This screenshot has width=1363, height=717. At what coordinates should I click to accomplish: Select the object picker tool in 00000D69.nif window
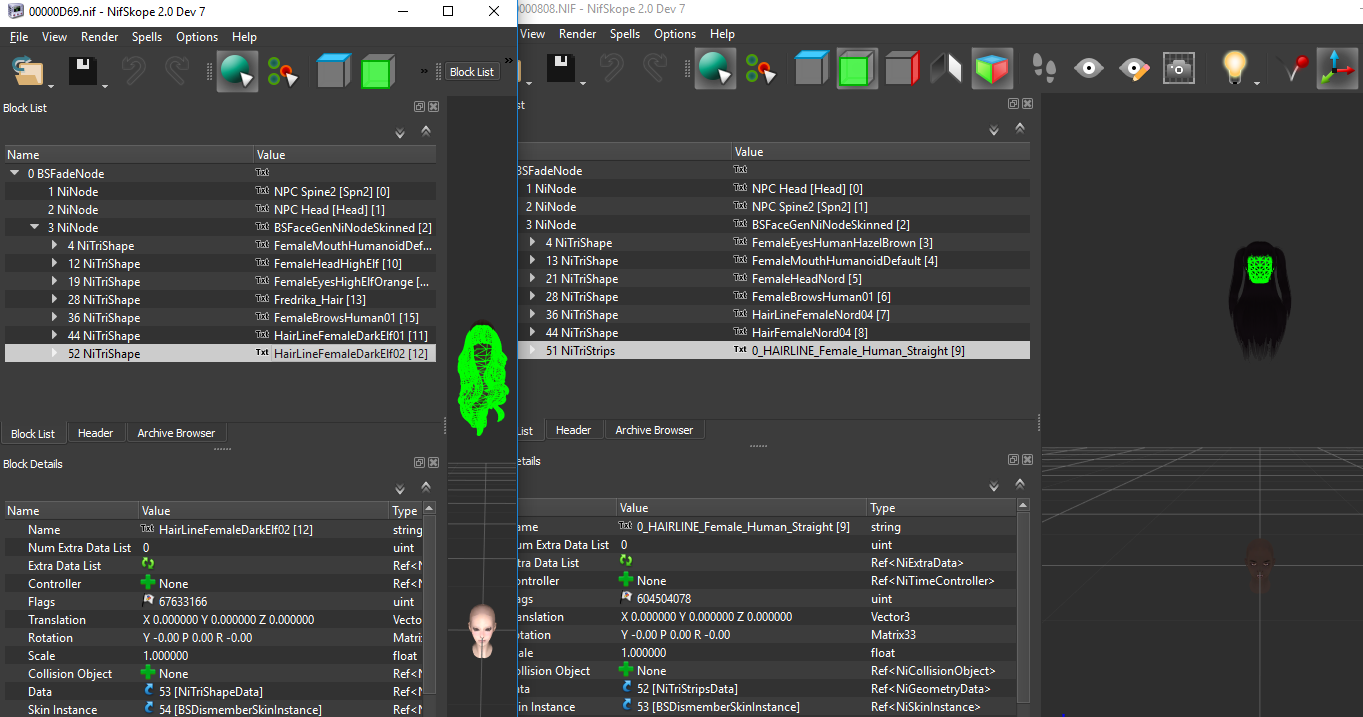[236, 71]
